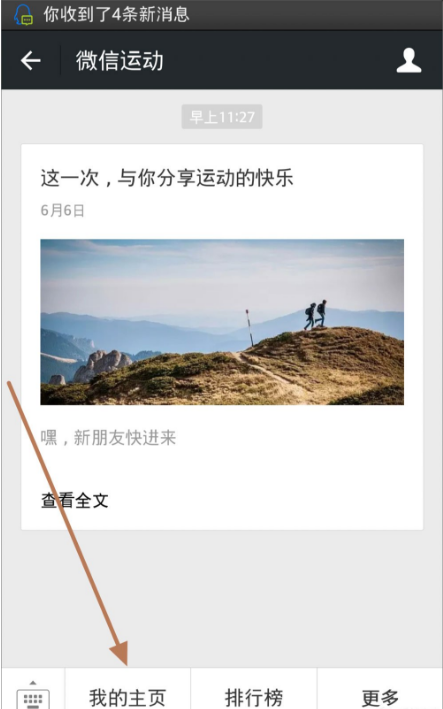The height and width of the screenshot is (709, 443).
Task: Tap the message notification icon in status bar
Action: [23, 14]
